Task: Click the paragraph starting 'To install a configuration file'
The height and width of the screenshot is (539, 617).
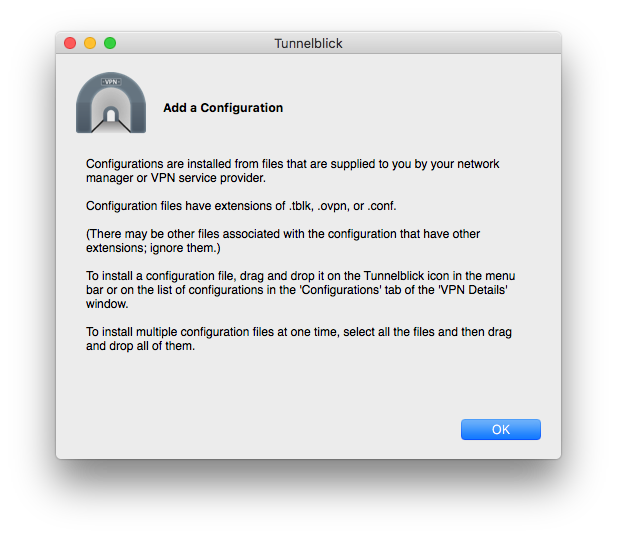Action: click(x=298, y=289)
